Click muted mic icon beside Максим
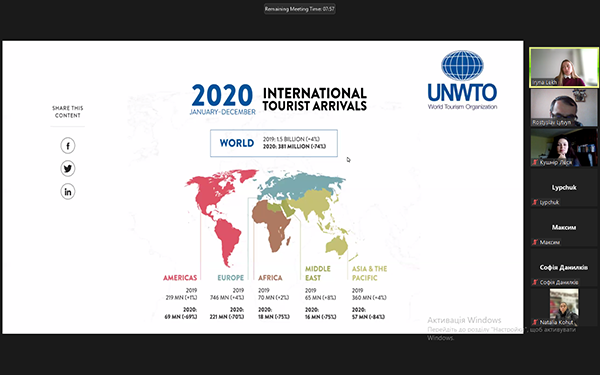 pyautogui.click(x=535, y=242)
